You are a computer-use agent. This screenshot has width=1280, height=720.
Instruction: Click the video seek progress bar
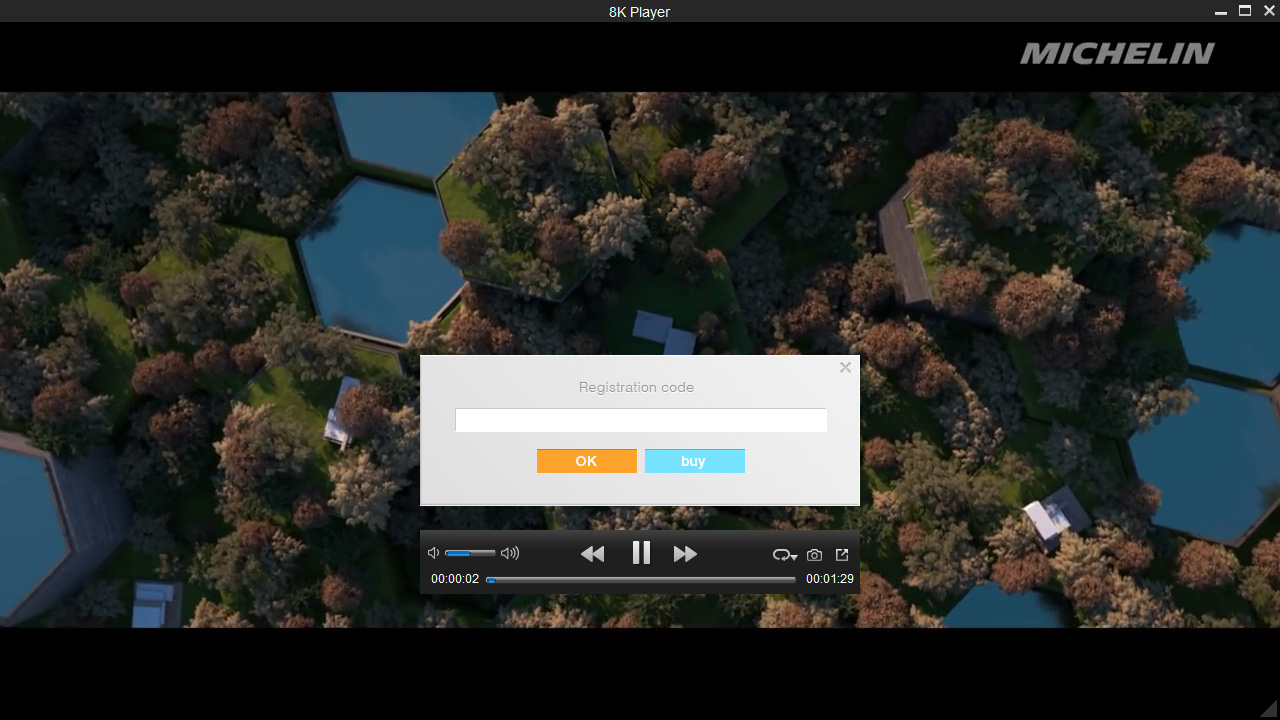[x=640, y=579]
